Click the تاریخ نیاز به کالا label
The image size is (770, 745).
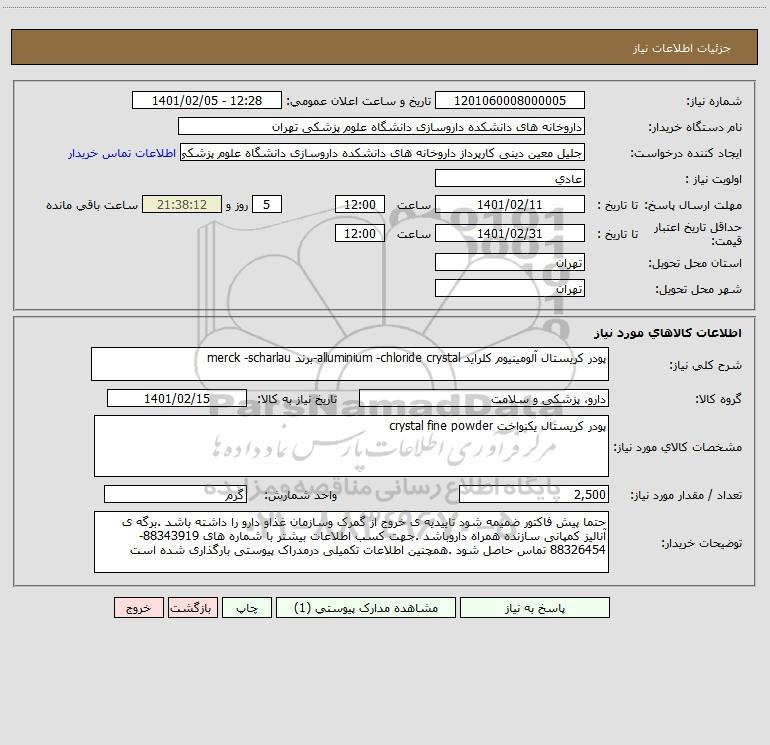(298, 399)
